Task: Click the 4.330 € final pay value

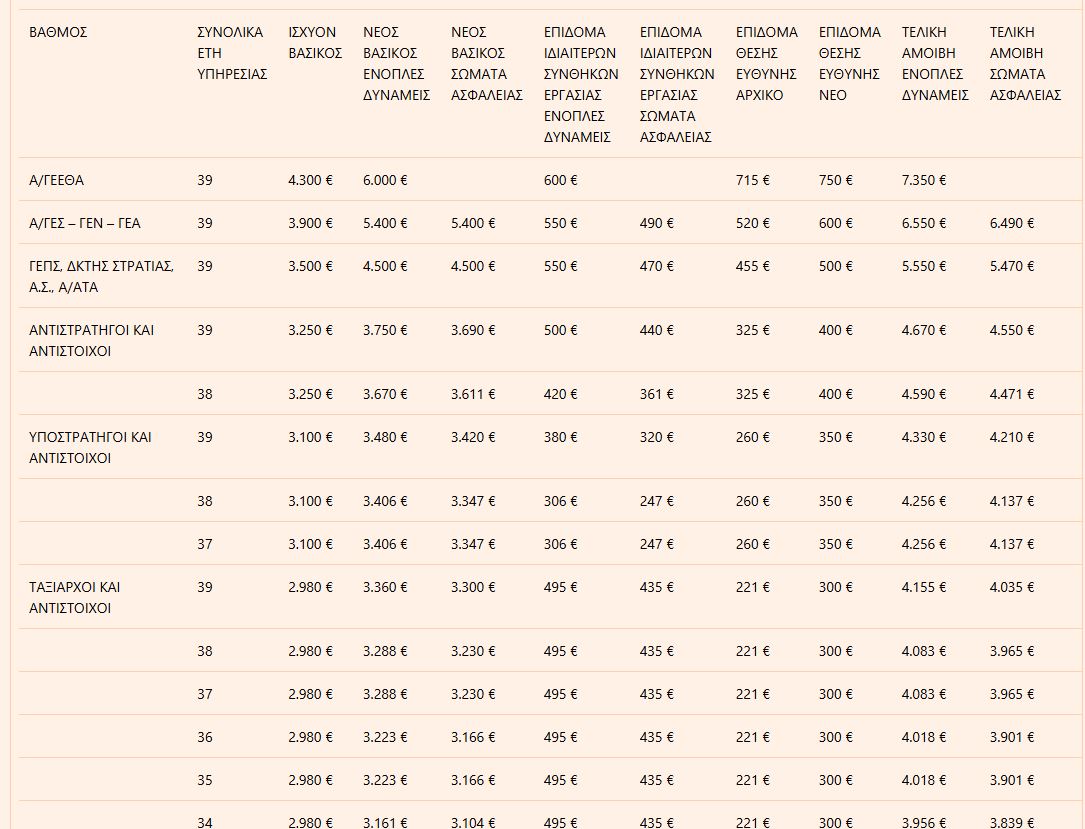Action: [x=923, y=437]
